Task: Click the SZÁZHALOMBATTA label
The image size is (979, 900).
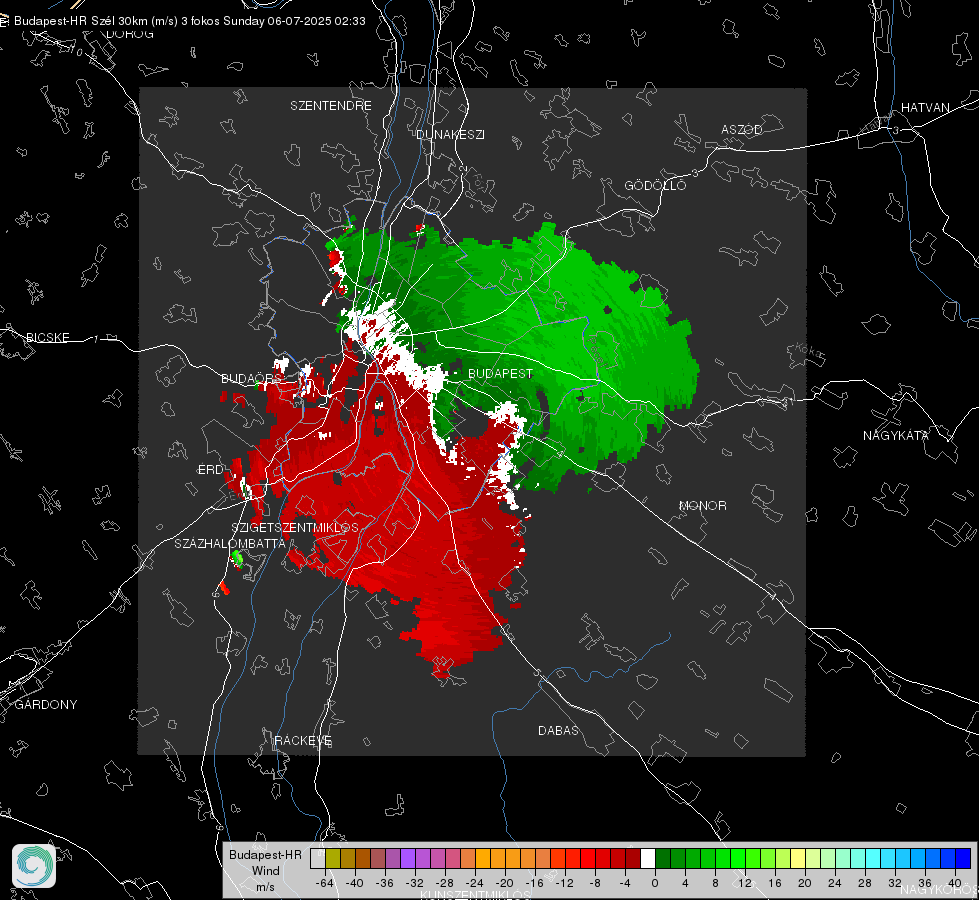Action: click(230, 543)
